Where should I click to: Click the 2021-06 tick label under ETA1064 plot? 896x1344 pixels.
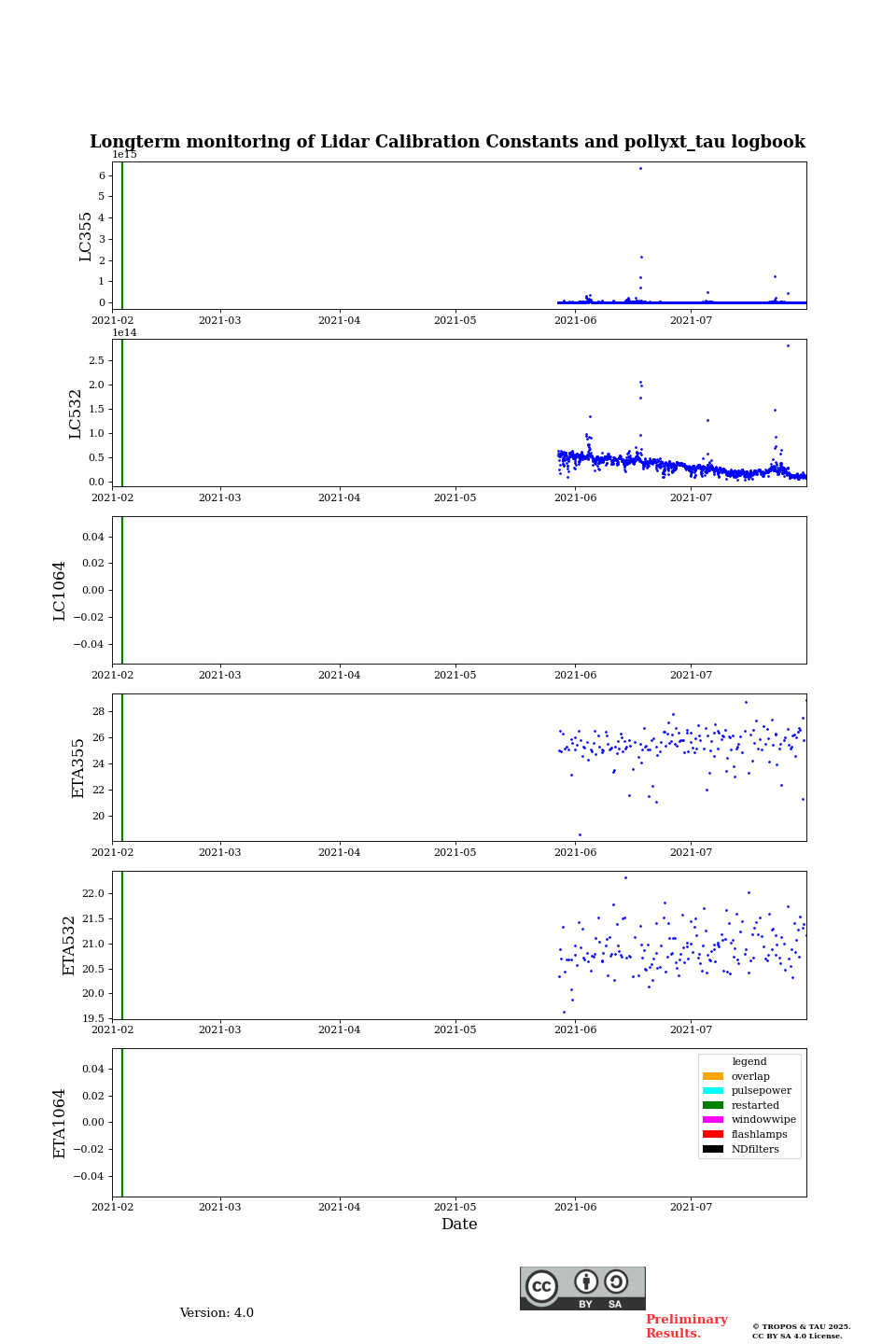575,1207
